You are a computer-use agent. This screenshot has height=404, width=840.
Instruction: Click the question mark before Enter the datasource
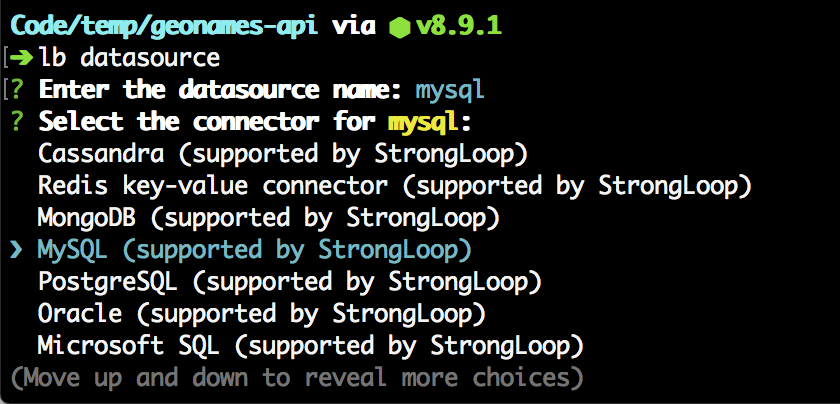point(18,90)
